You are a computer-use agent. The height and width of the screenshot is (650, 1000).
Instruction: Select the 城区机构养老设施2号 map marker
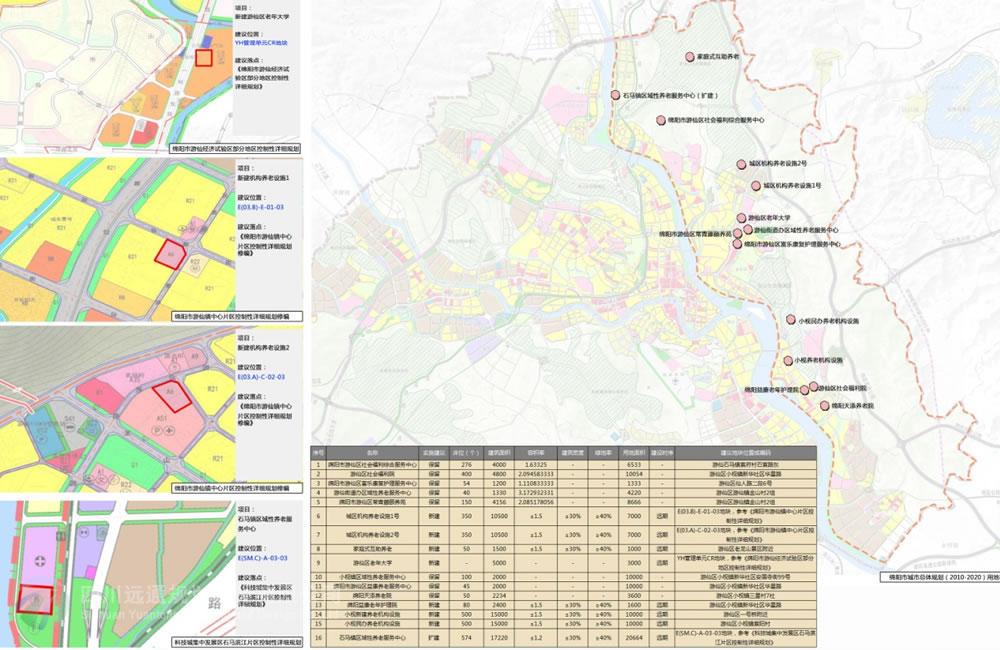point(742,162)
